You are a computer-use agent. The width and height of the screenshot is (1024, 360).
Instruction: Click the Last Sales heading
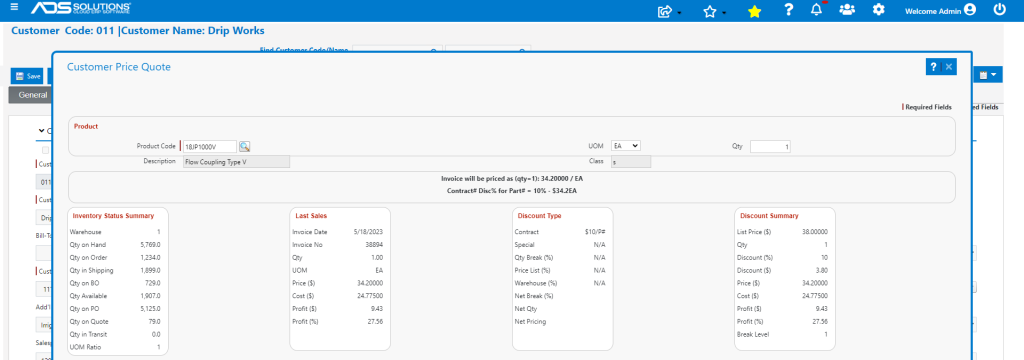311,216
